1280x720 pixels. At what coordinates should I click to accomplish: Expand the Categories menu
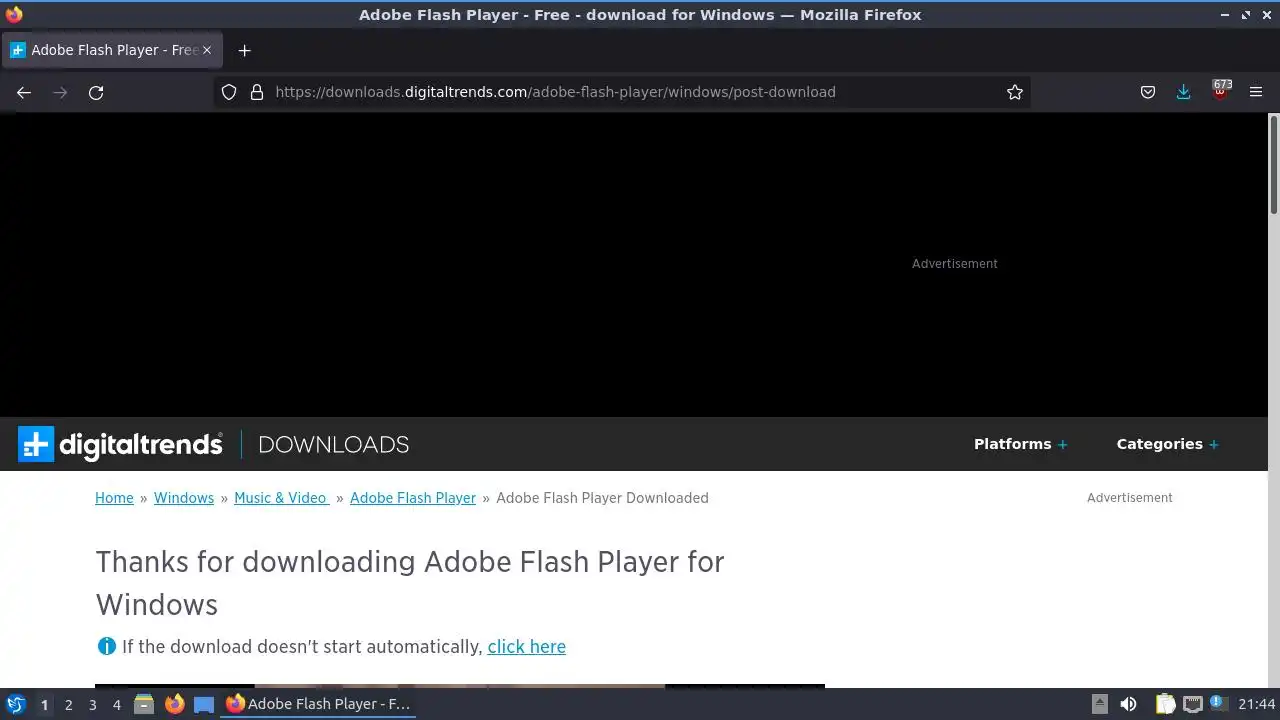click(1167, 444)
